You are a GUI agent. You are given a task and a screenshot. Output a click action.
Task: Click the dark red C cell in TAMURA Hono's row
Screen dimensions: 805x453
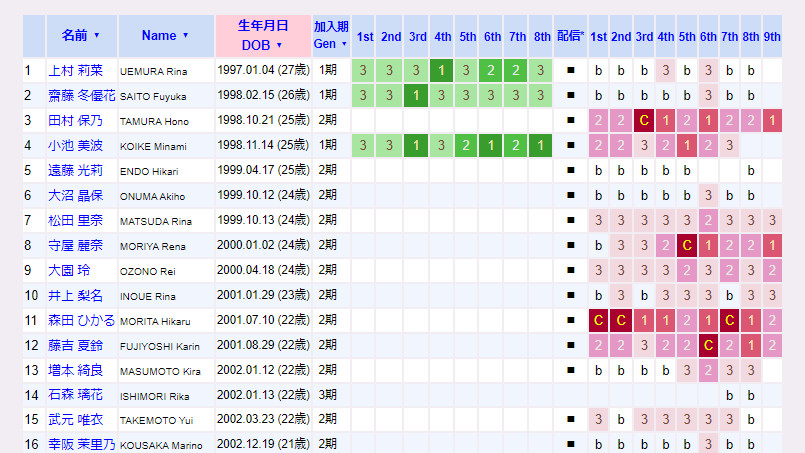coord(644,121)
